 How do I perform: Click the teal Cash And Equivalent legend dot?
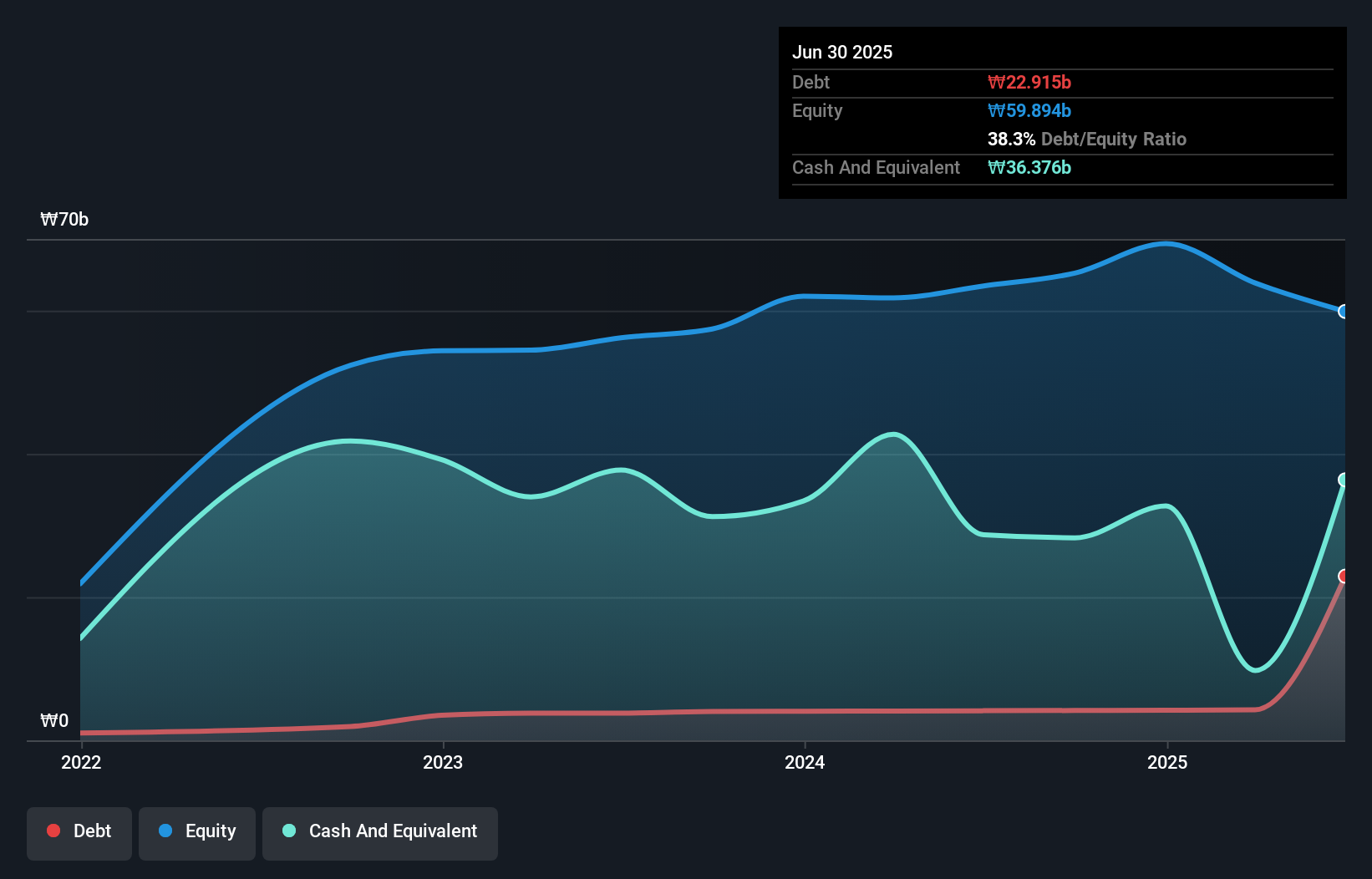point(289,831)
